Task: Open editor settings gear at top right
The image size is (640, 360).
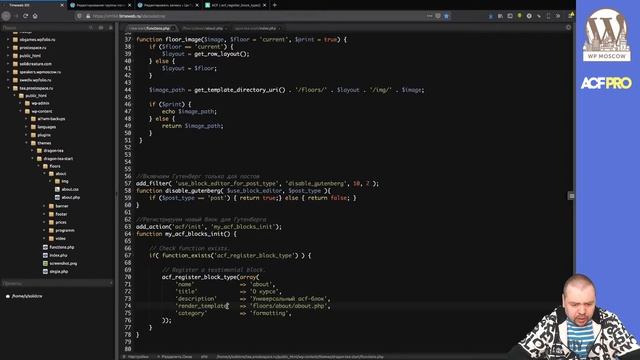Action: pos(568,27)
